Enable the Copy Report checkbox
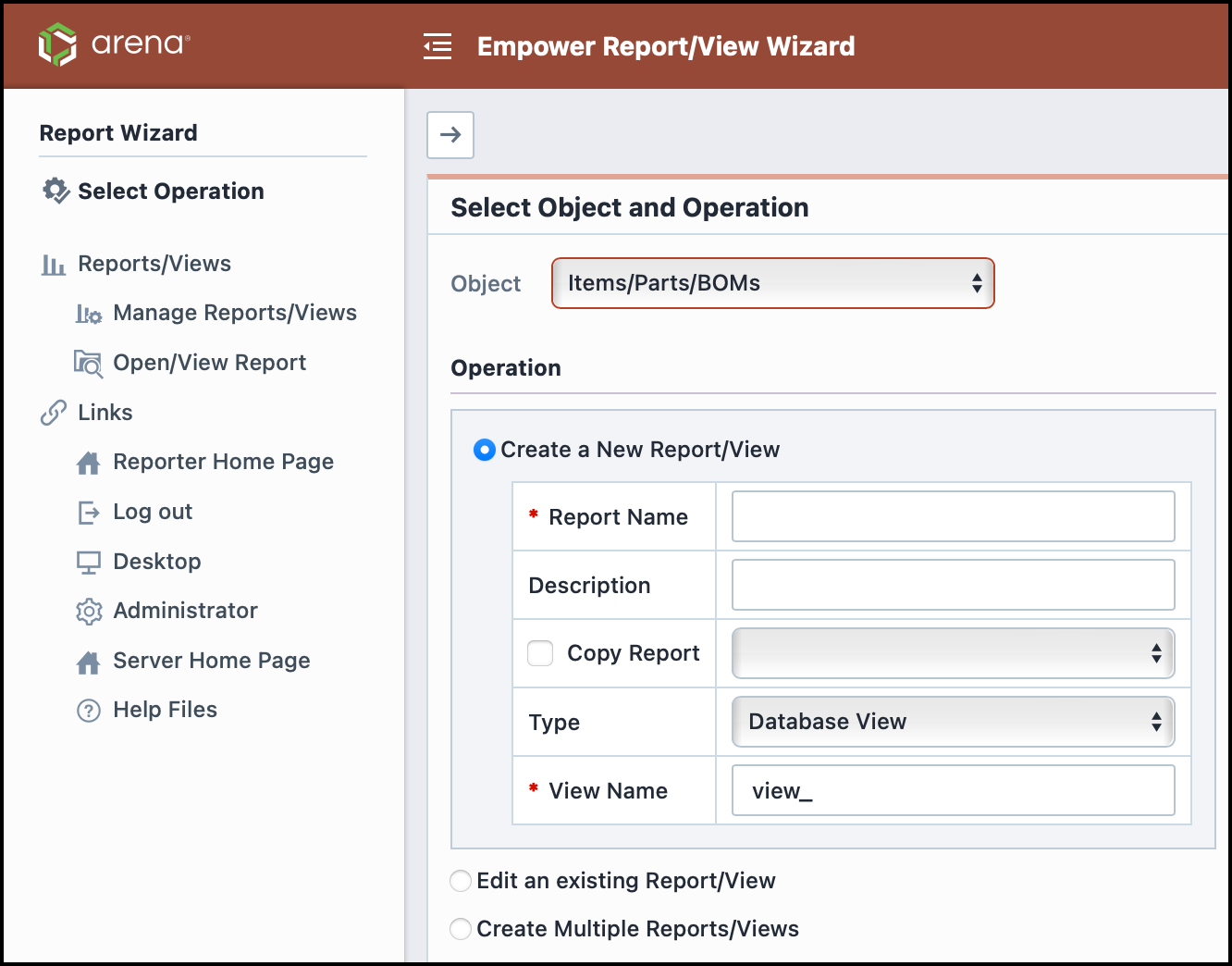This screenshot has height=966, width=1232. (x=540, y=652)
